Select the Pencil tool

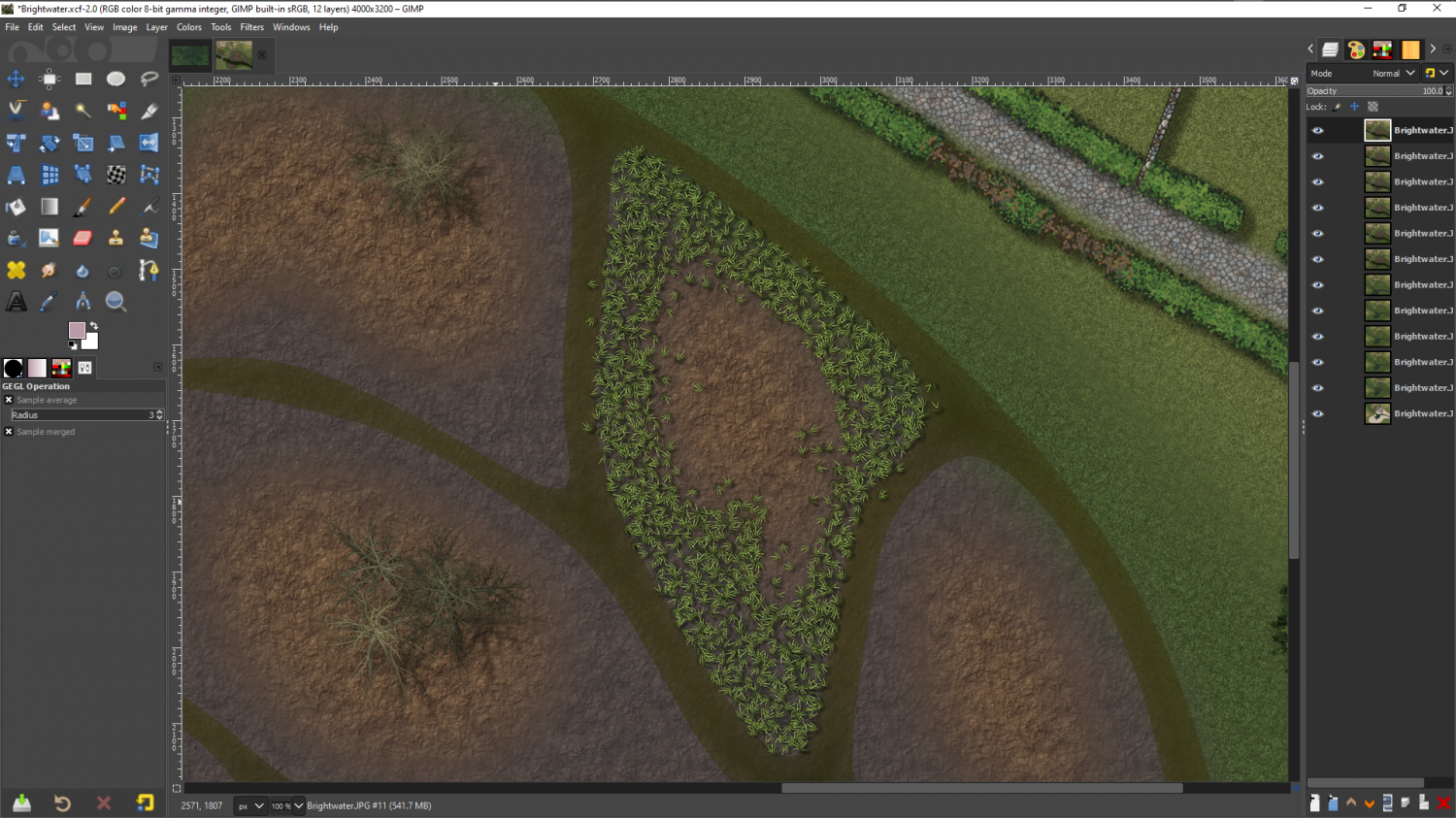[116, 207]
